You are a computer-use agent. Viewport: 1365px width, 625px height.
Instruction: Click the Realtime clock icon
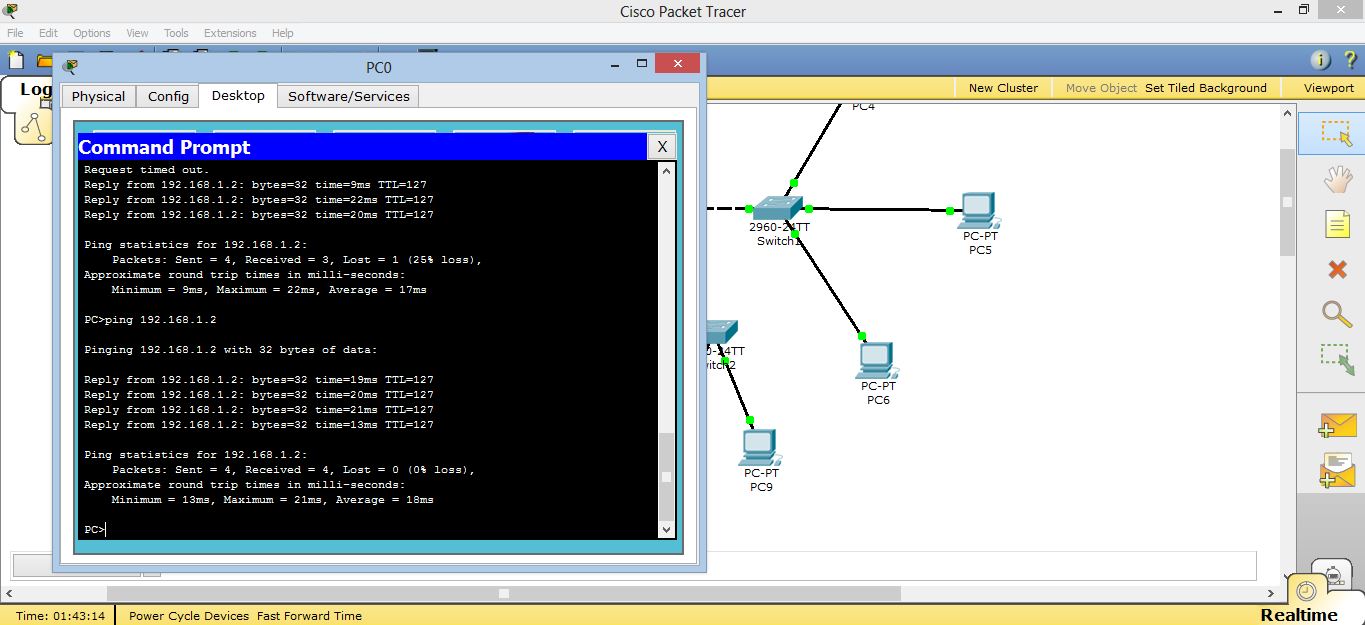pyautogui.click(x=1306, y=590)
